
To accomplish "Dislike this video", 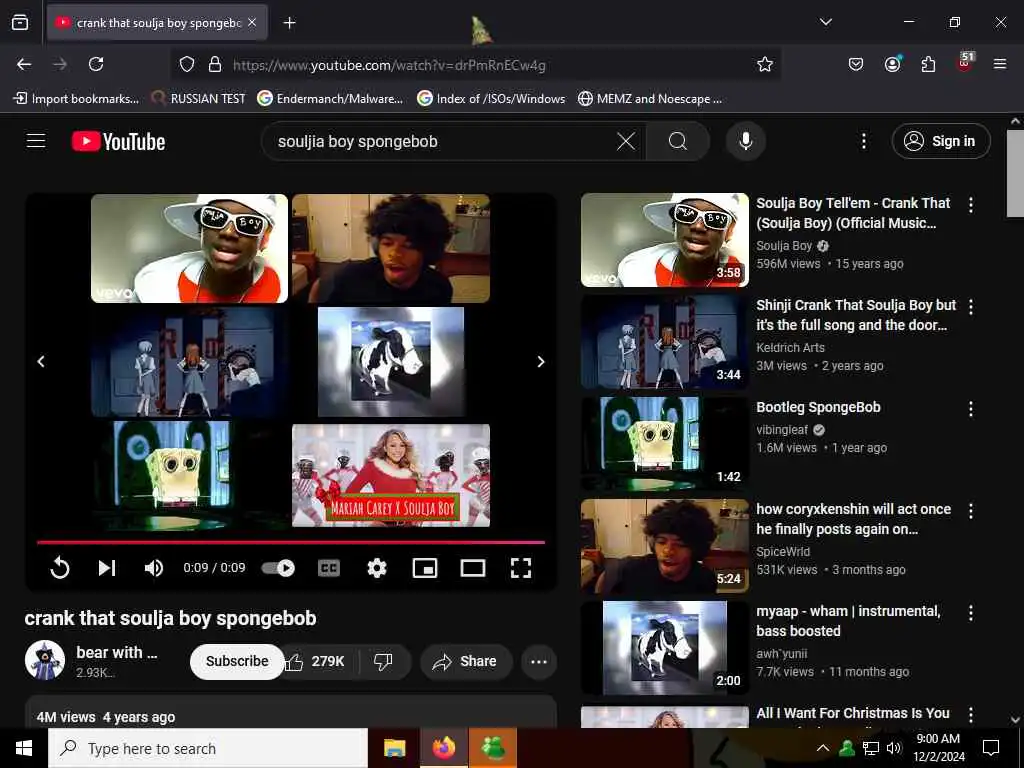I will point(384,662).
